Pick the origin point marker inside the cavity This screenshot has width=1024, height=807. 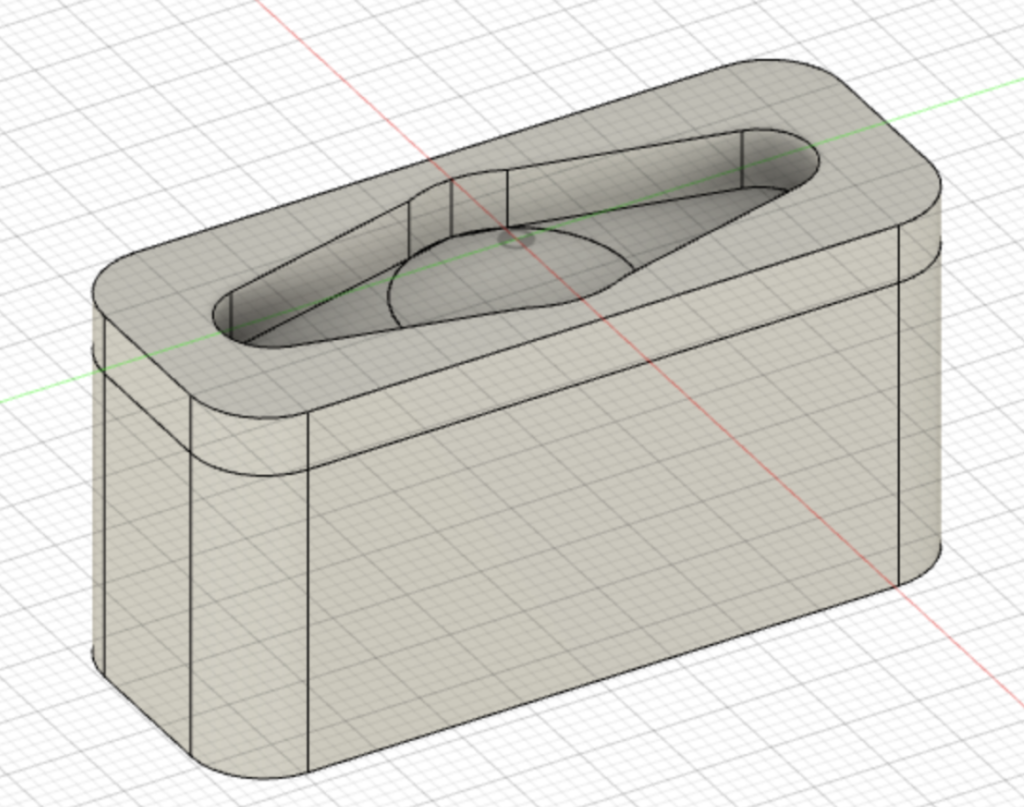(516, 239)
